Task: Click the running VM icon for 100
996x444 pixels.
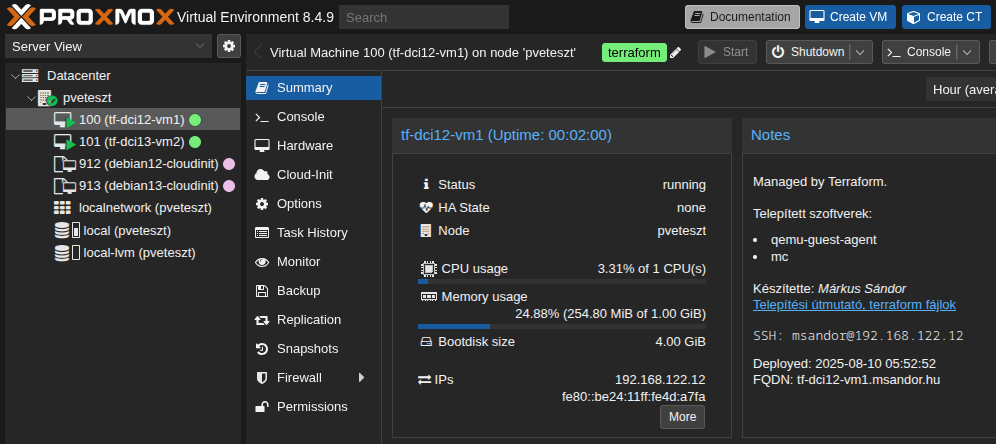Action: (64, 120)
